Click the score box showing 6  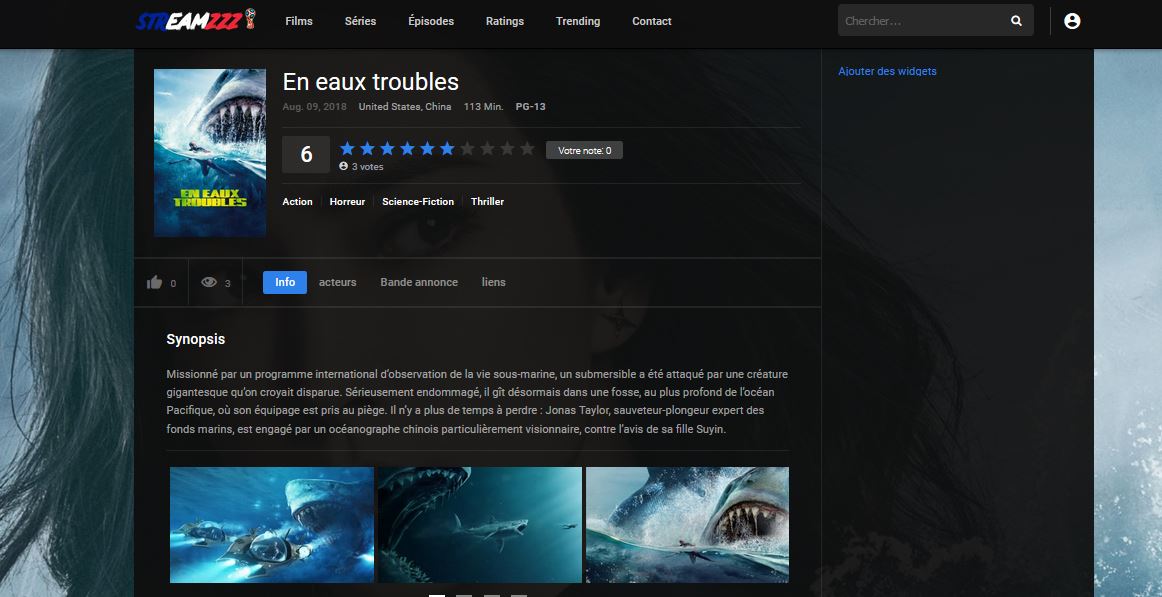tap(306, 155)
